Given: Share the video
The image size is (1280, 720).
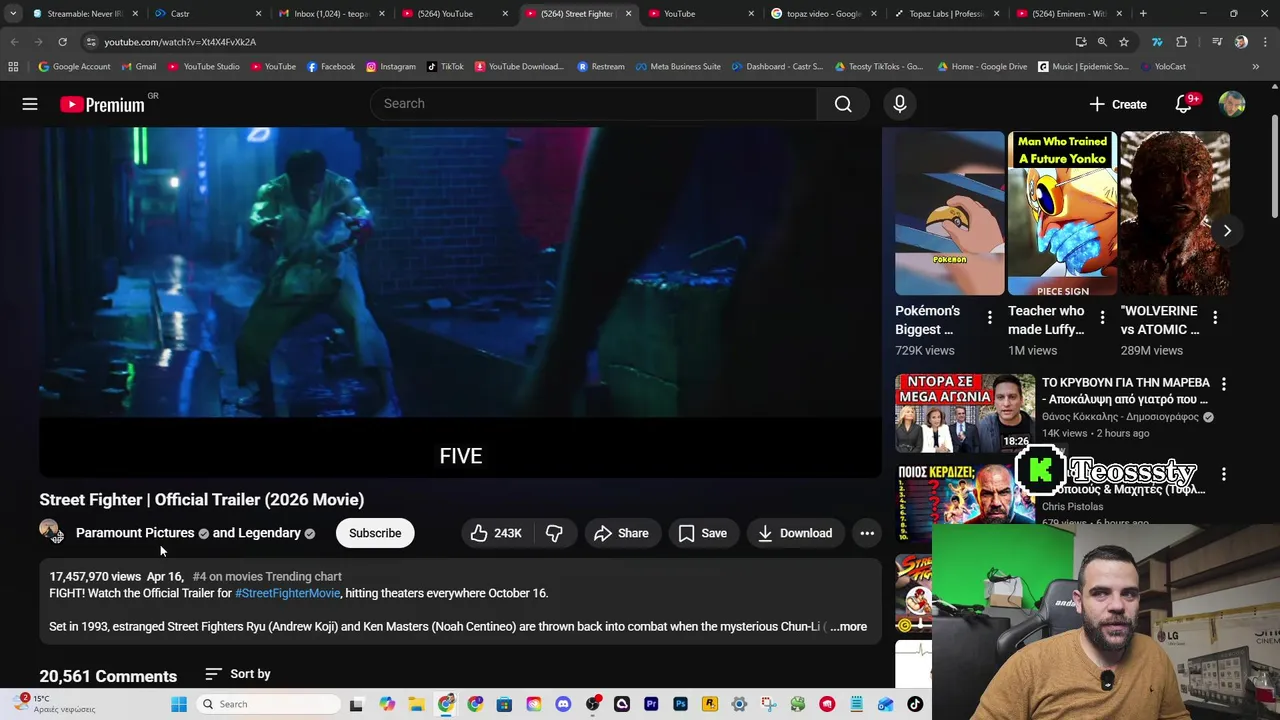Looking at the screenshot, I should (621, 533).
